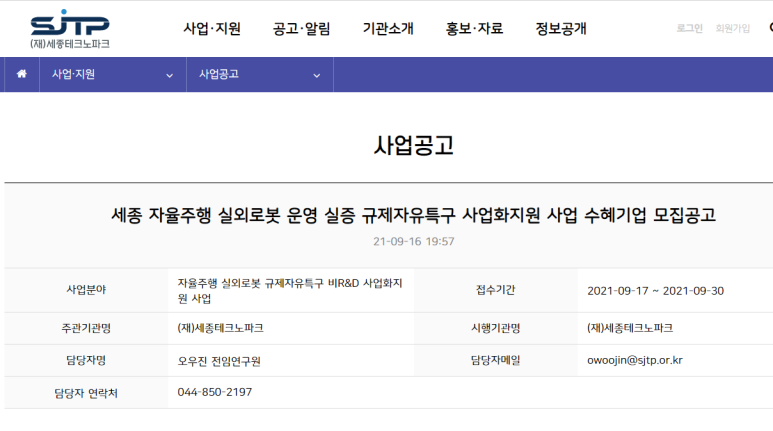Click the period 2021-09-17 ~ 2021-09-30
The width and height of the screenshot is (773, 431).
coord(655,291)
